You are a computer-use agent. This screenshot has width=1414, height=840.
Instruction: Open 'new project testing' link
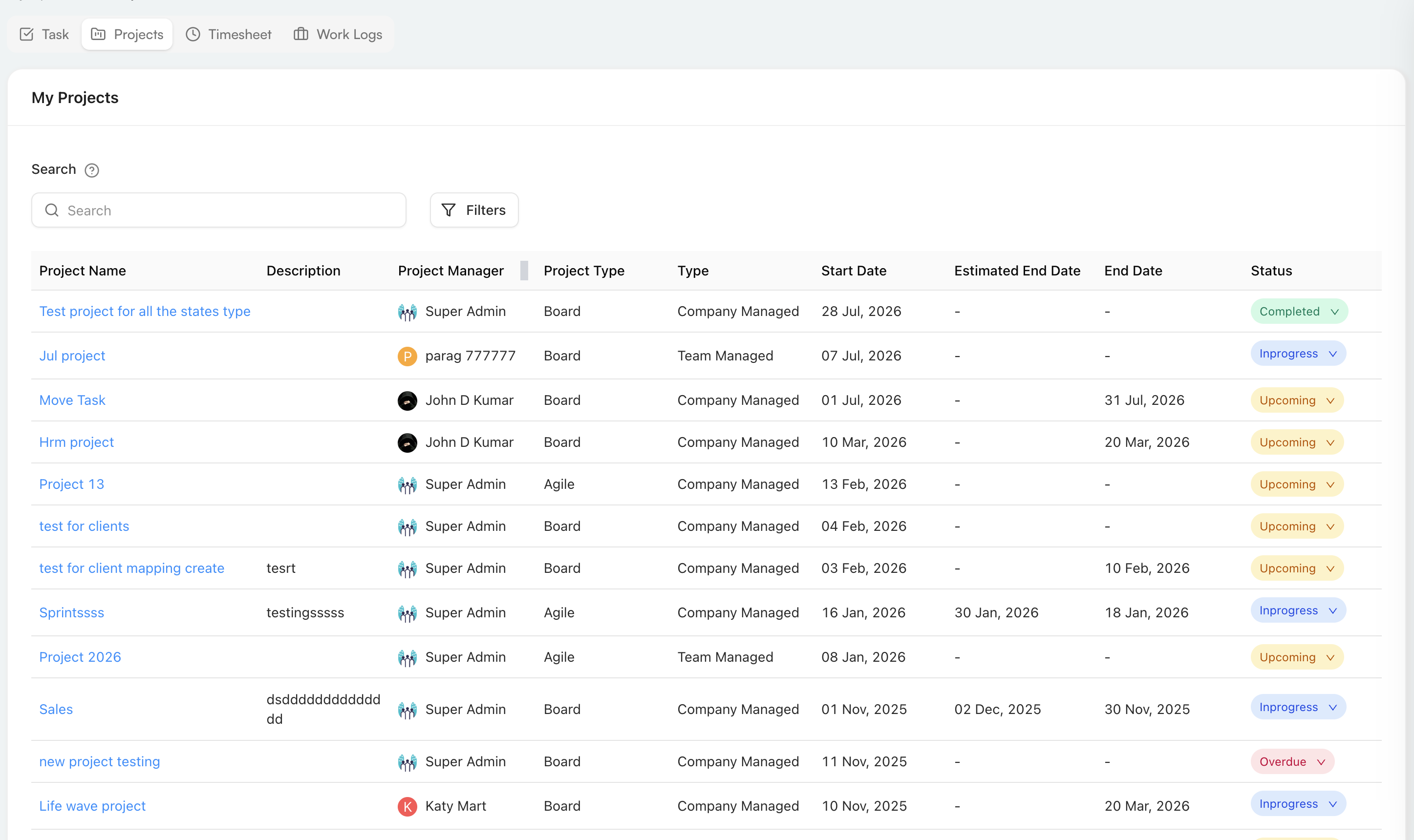[x=100, y=762]
